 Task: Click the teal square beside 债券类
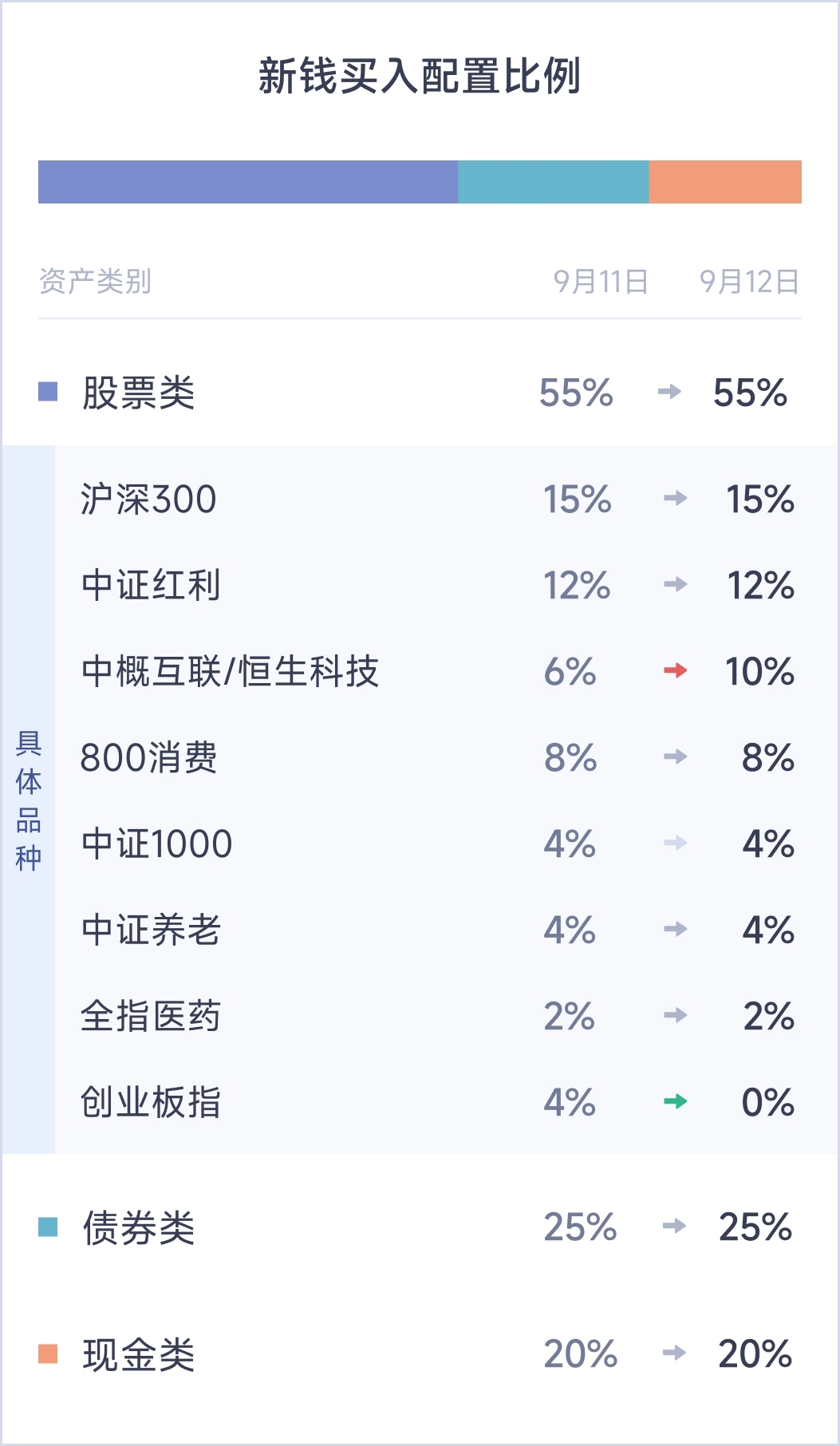[x=48, y=1227]
